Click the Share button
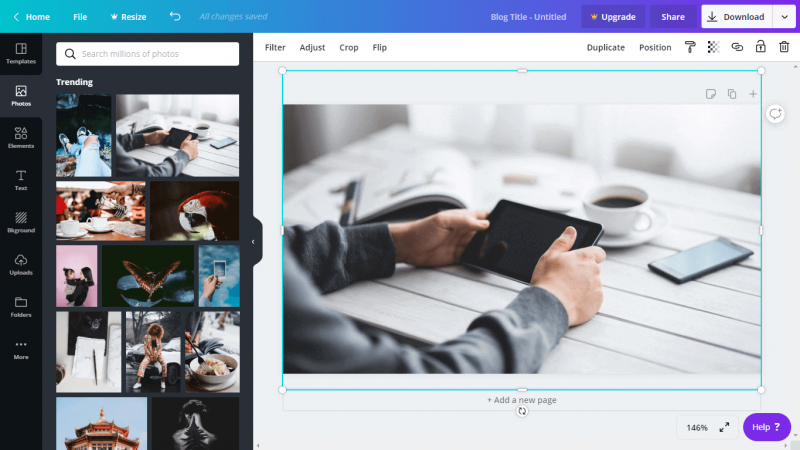 tap(673, 17)
